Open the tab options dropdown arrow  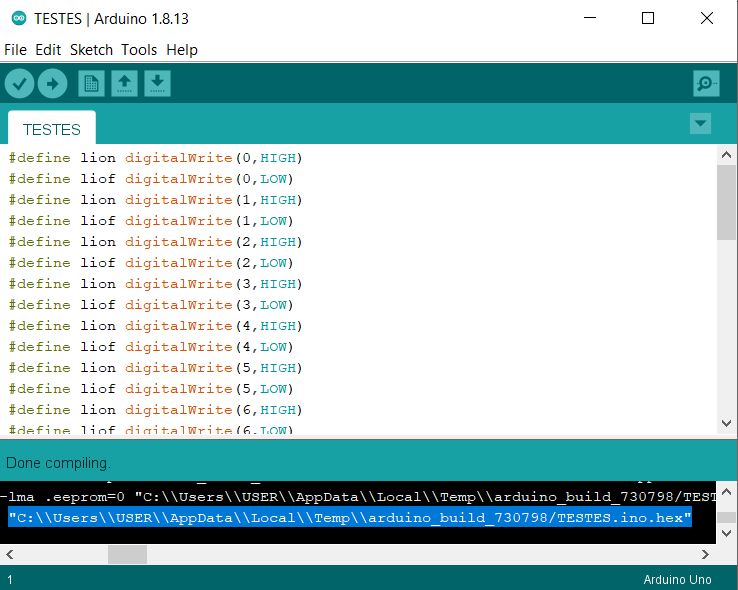point(700,124)
